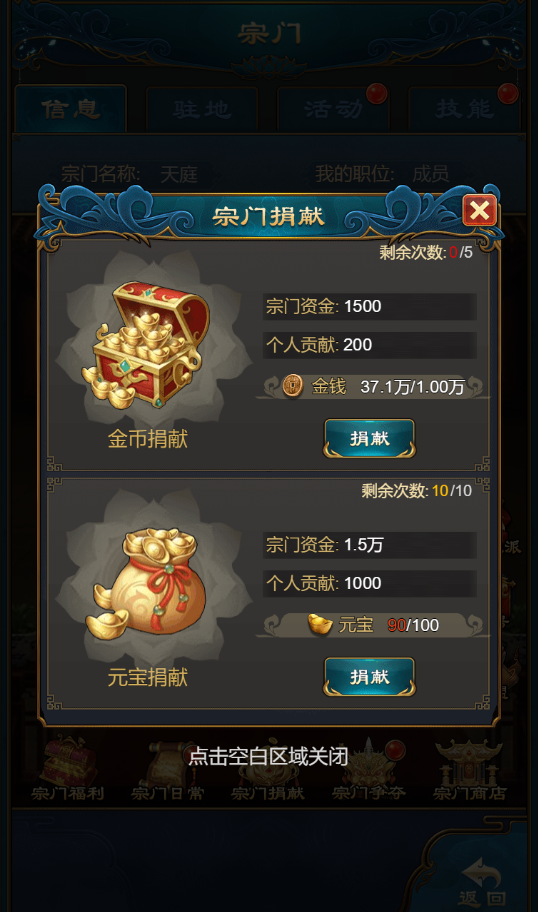
Task: Click the 个人贡献 1000 field
Action: (x=369, y=583)
